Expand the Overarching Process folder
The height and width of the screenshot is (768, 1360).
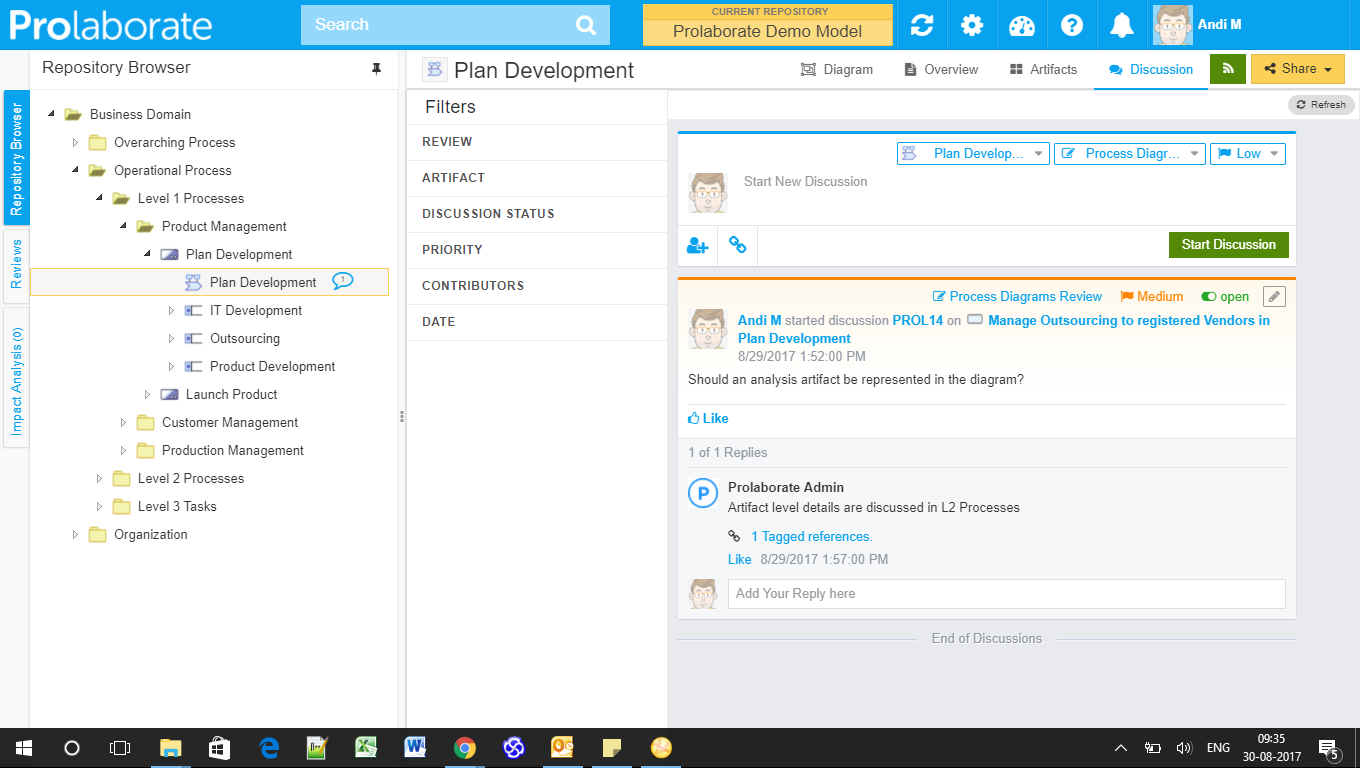pyautogui.click(x=75, y=142)
